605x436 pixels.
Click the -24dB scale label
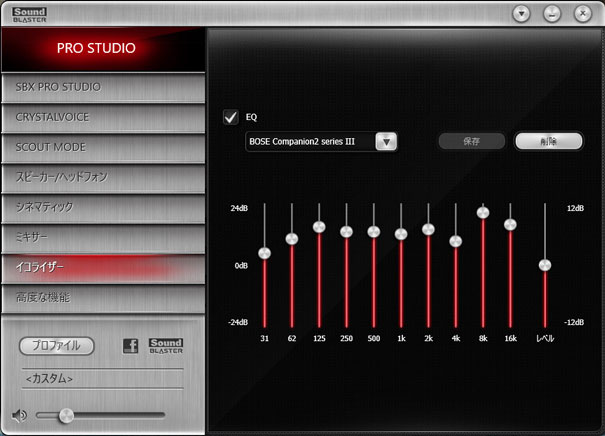pyautogui.click(x=238, y=322)
